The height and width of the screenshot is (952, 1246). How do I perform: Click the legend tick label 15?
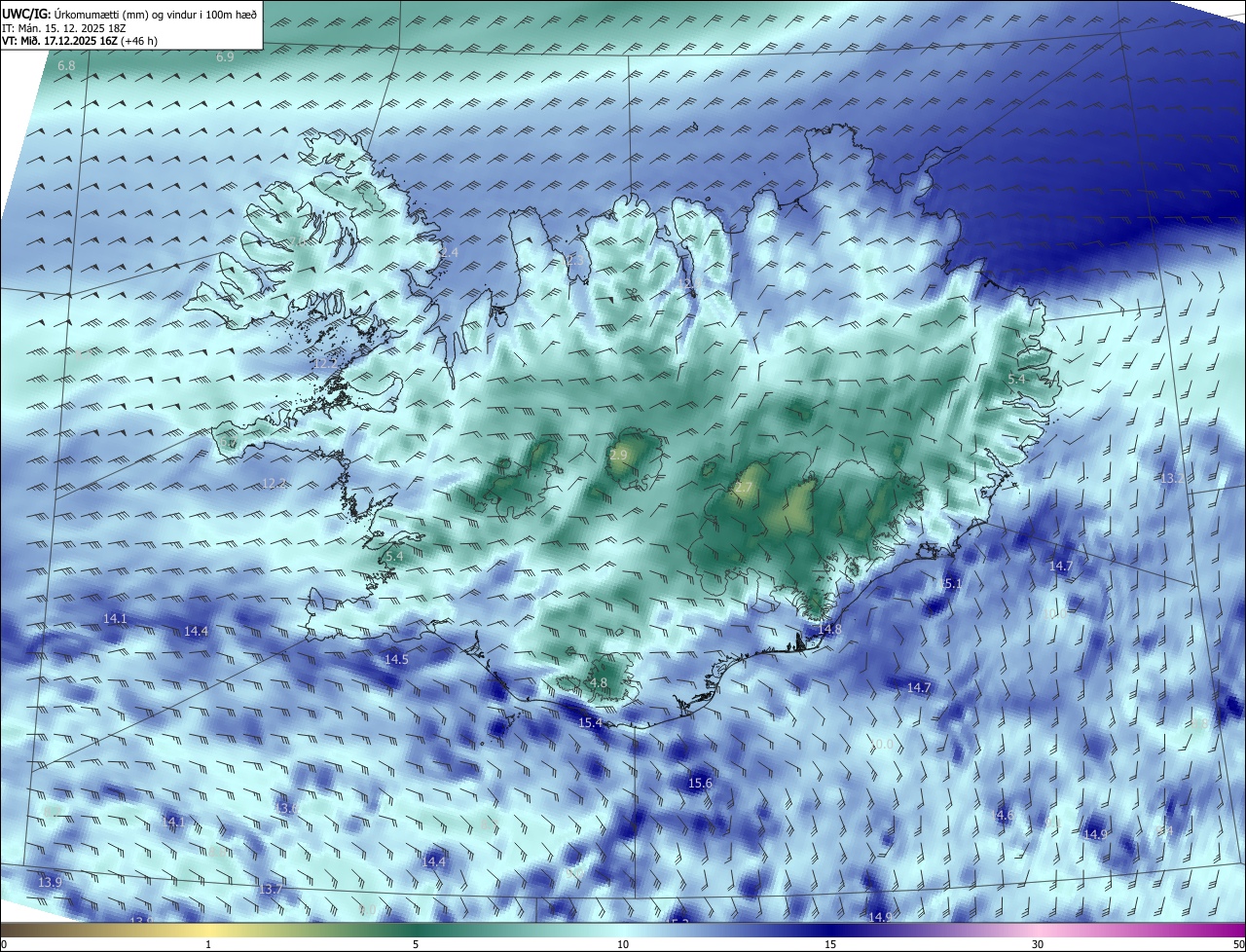tap(830, 944)
